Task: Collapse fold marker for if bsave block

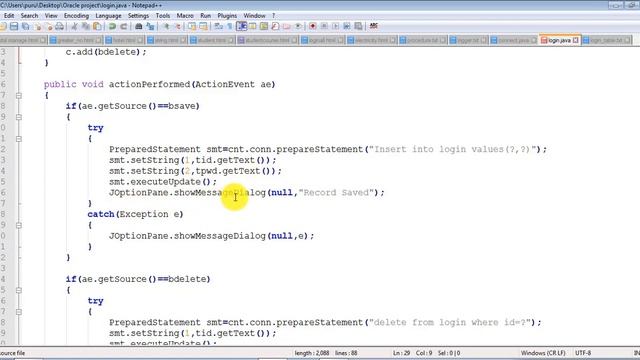Action: [19, 117]
